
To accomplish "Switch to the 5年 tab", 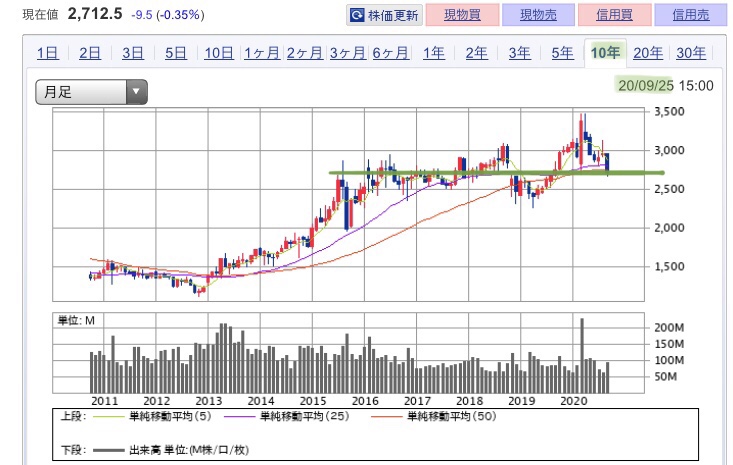I will pos(562,54).
